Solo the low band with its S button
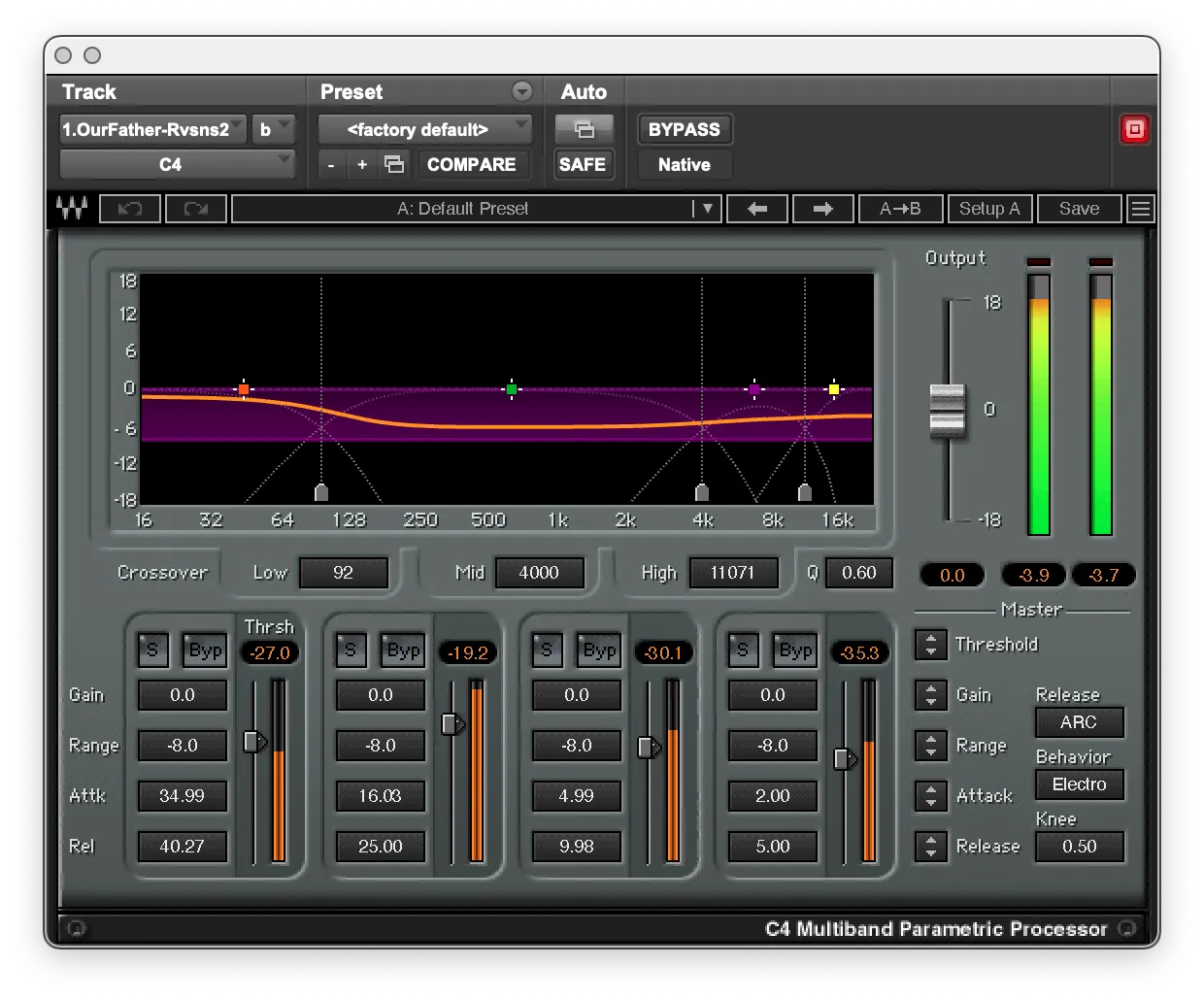Image resolution: width=1204 pixels, height=1000 pixels. click(151, 650)
